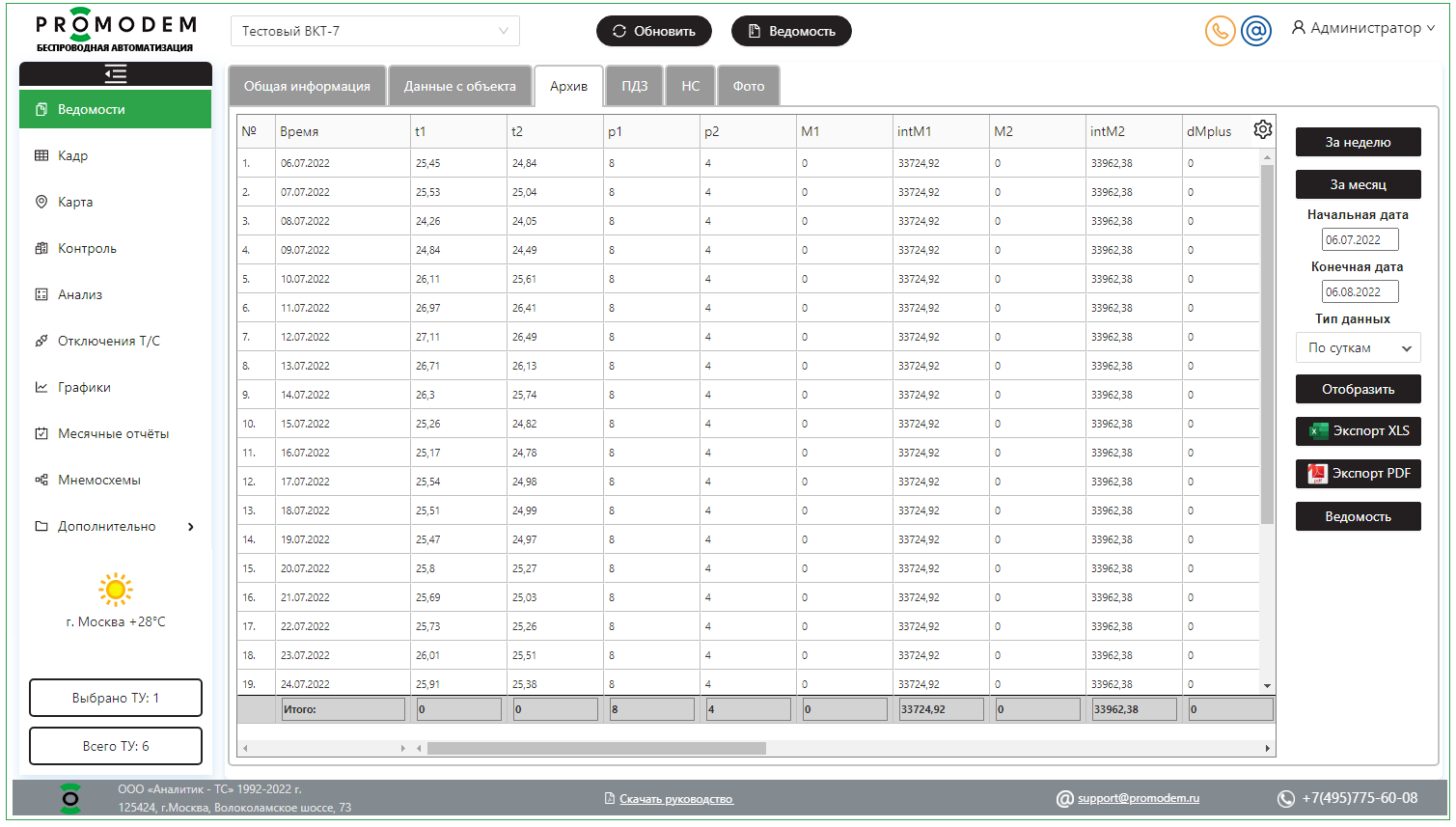Switch to Общая информация tab
The width and height of the screenshot is (1456, 827).
click(x=307, y=86)
